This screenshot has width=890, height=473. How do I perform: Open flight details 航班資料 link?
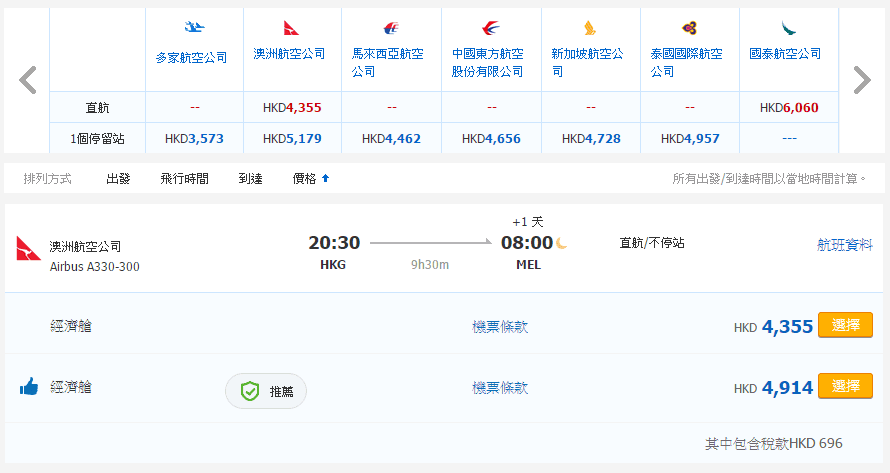844,244
